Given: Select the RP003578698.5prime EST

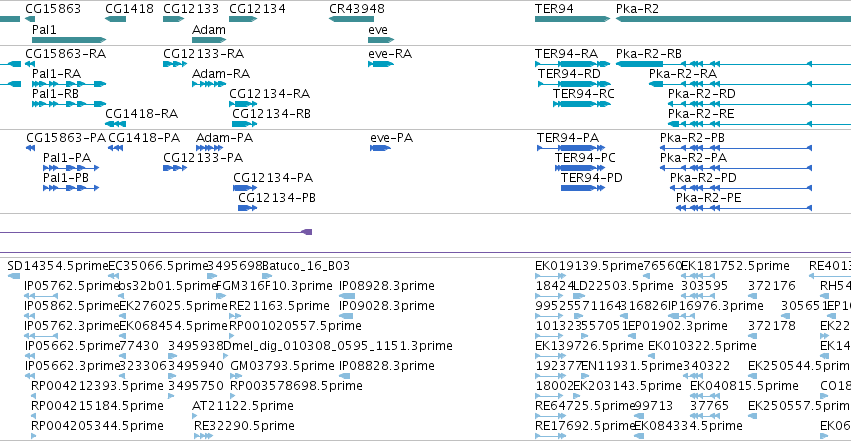Looking at the screenshot, I should click(x=233, y=397).
